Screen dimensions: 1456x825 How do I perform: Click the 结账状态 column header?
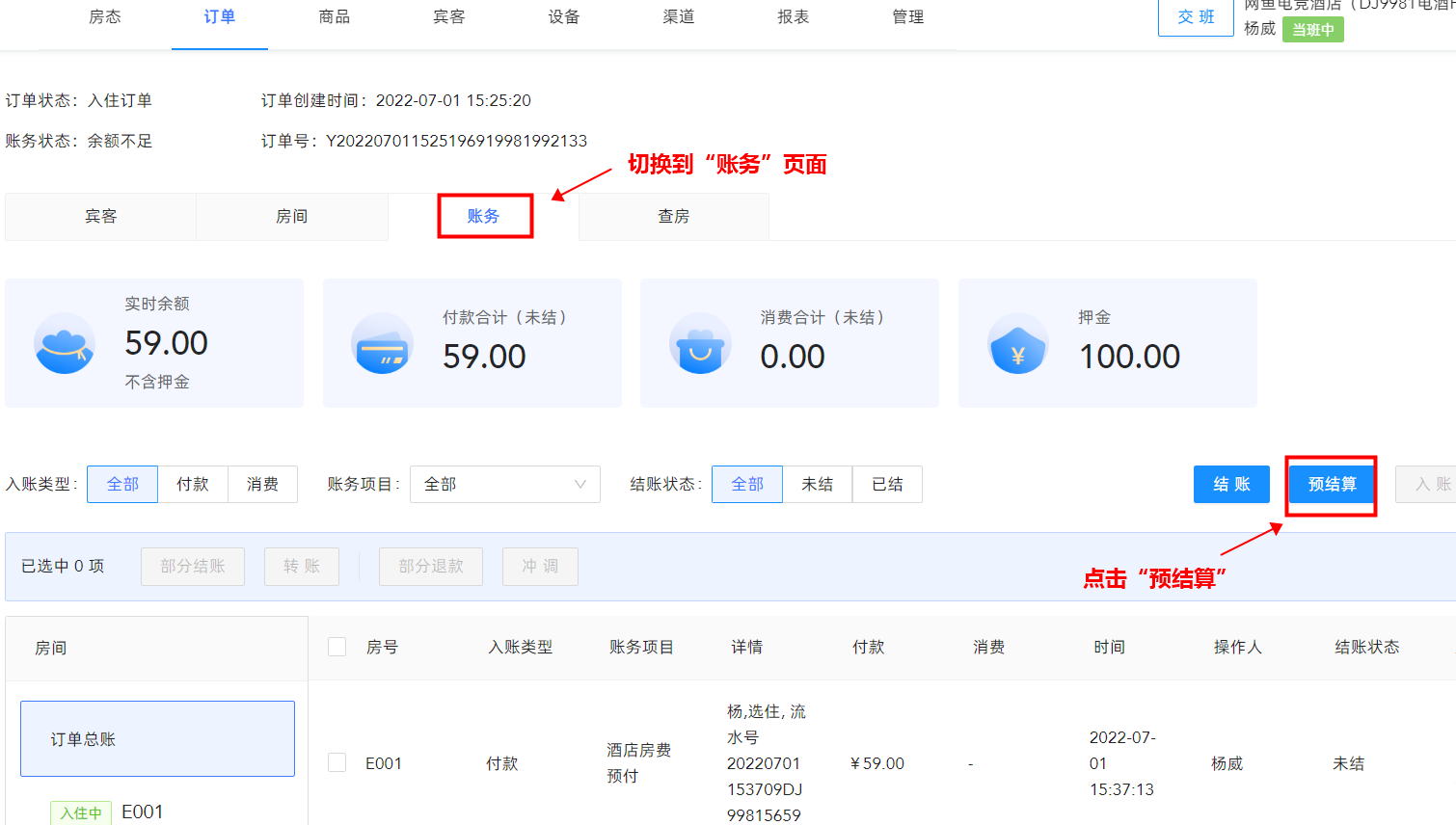pyautogui.click(x=1367, y=647)
